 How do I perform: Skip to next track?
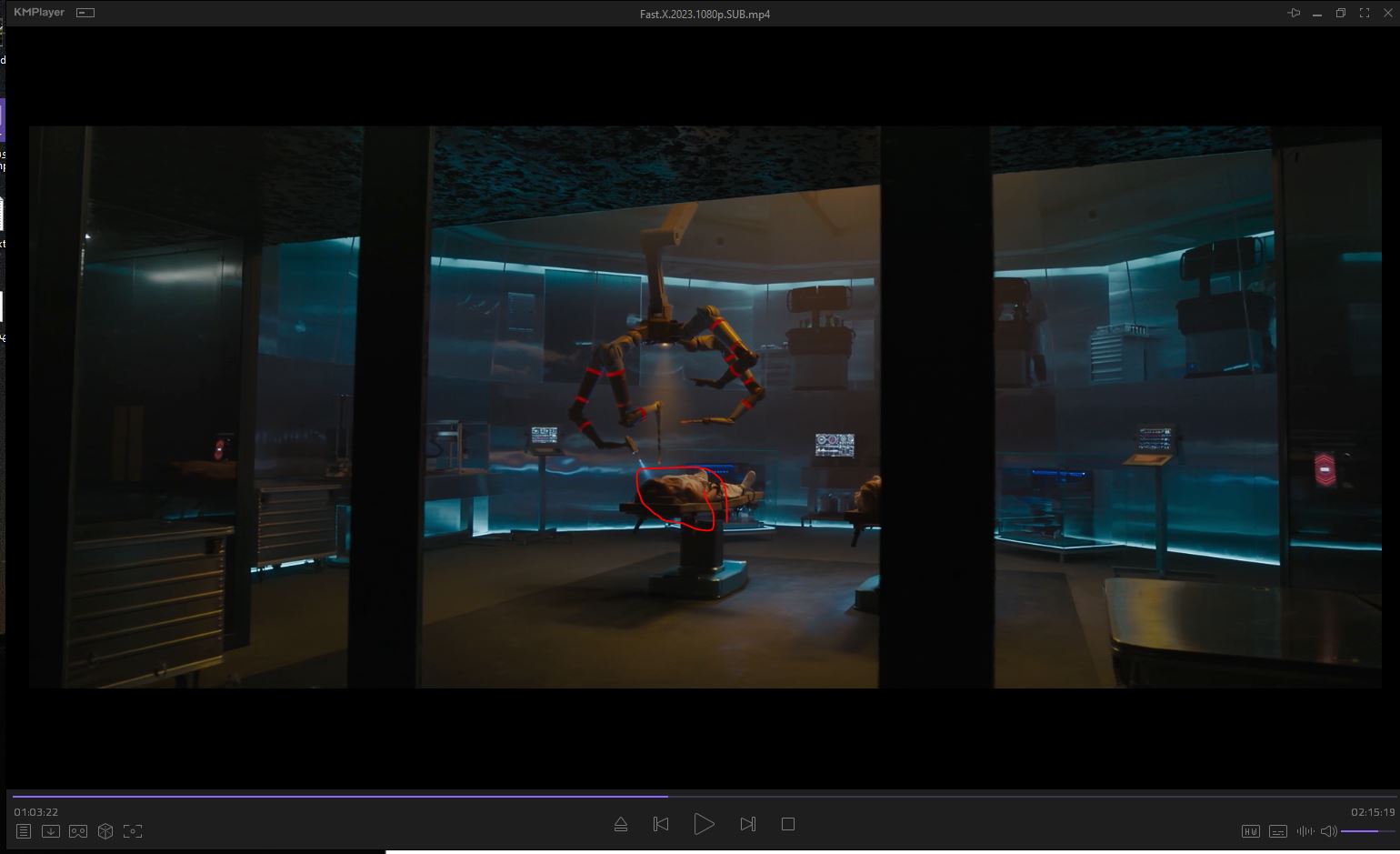[747, 824]
